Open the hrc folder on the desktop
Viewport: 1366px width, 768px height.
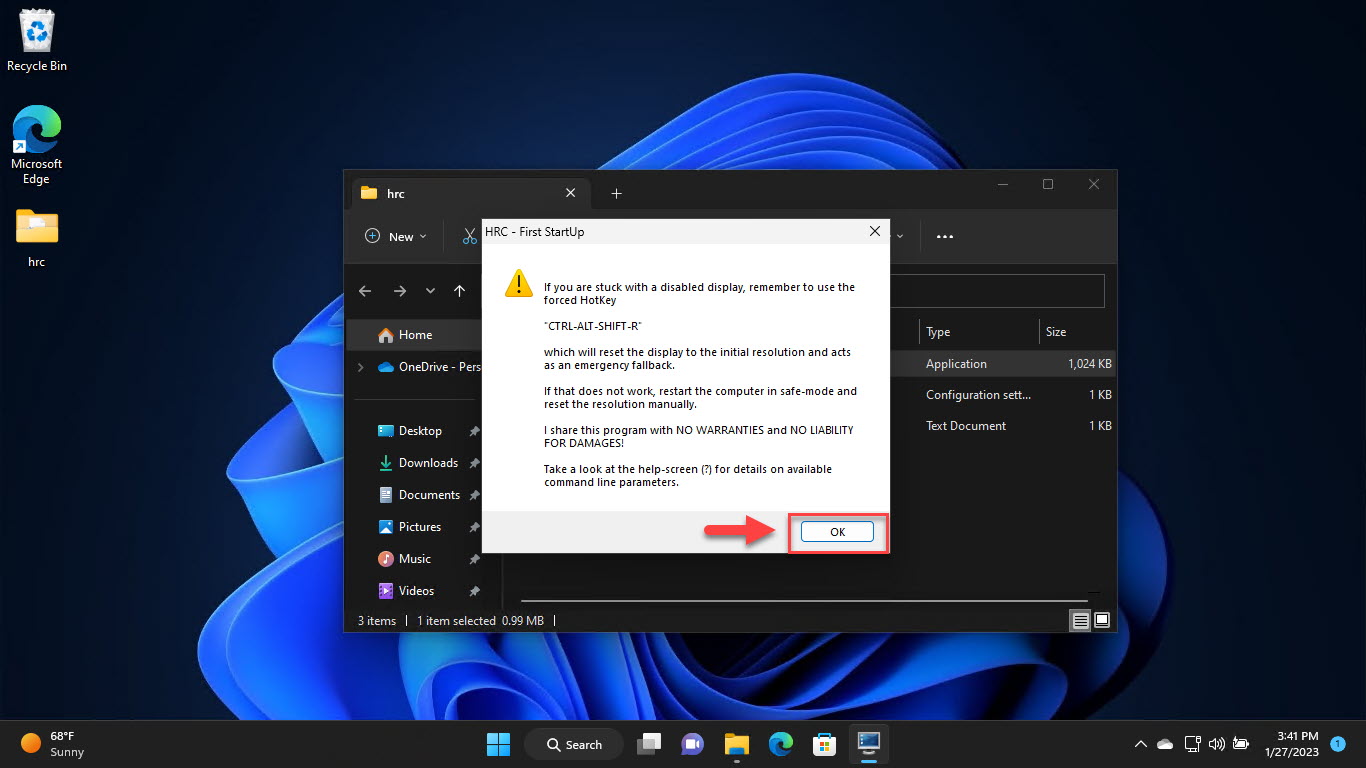36,232
